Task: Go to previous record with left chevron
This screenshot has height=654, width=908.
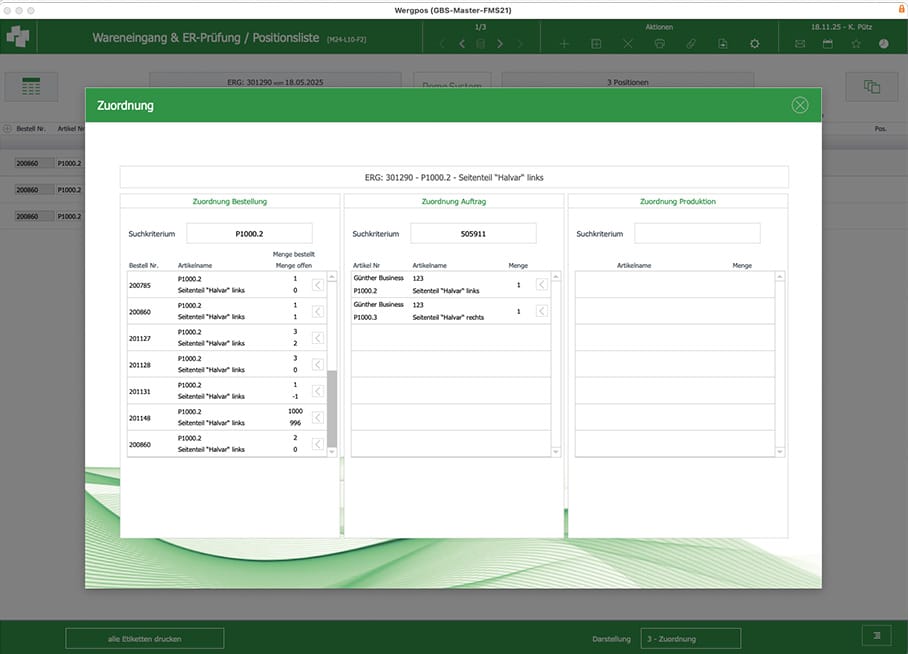Action: (x=461, y=44)
